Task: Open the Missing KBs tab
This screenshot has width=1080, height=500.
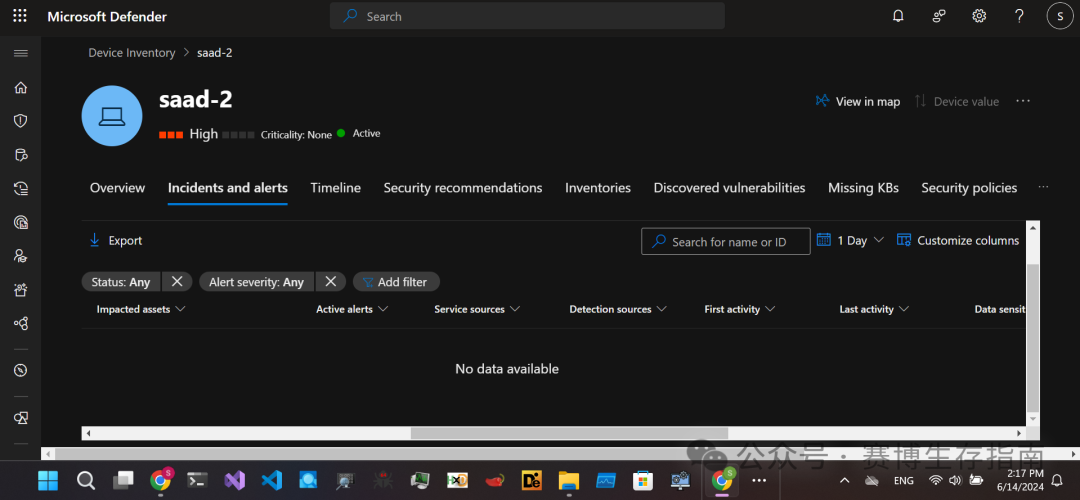Action: tap(863, 188)
